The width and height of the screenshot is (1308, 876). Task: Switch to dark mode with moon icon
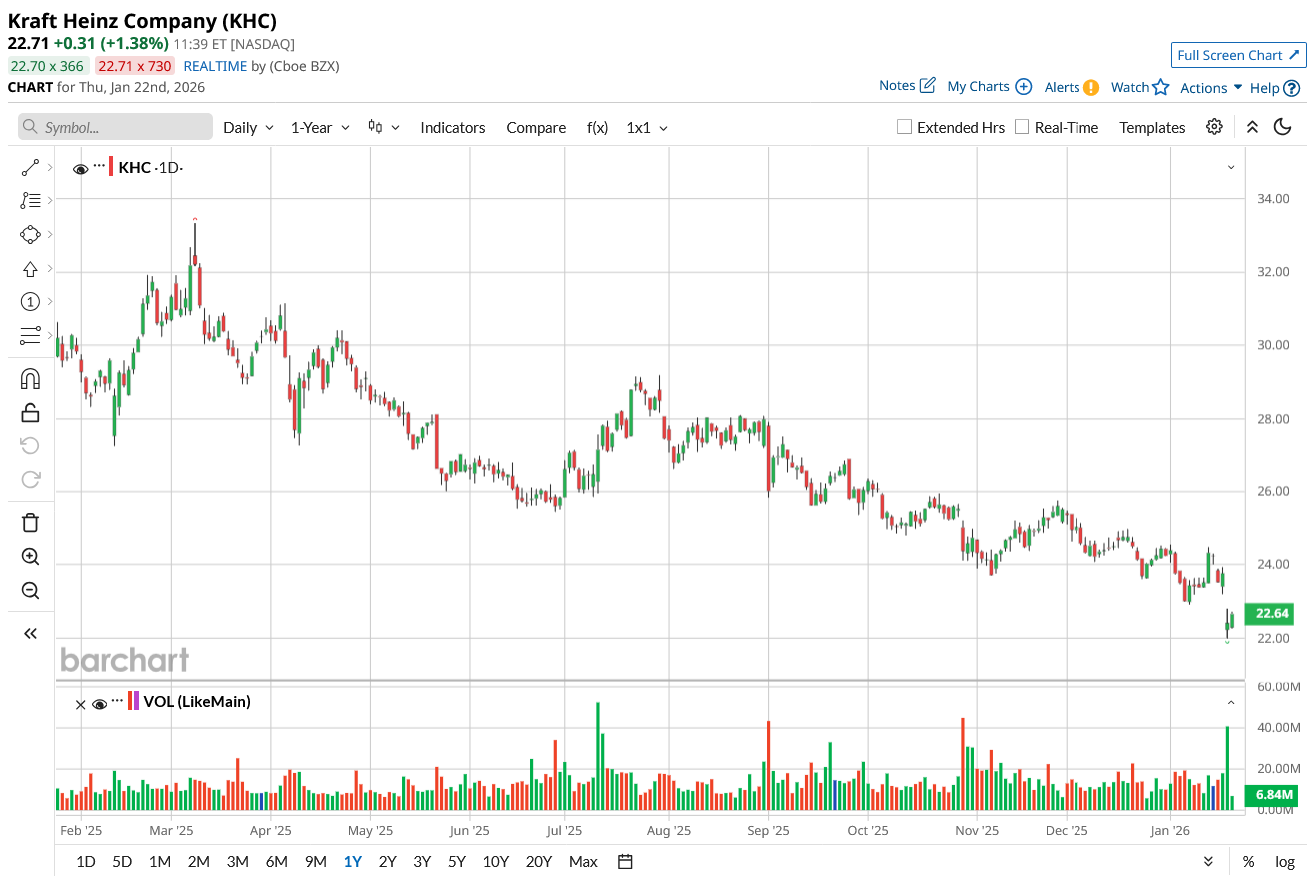tap(1282, 127)
